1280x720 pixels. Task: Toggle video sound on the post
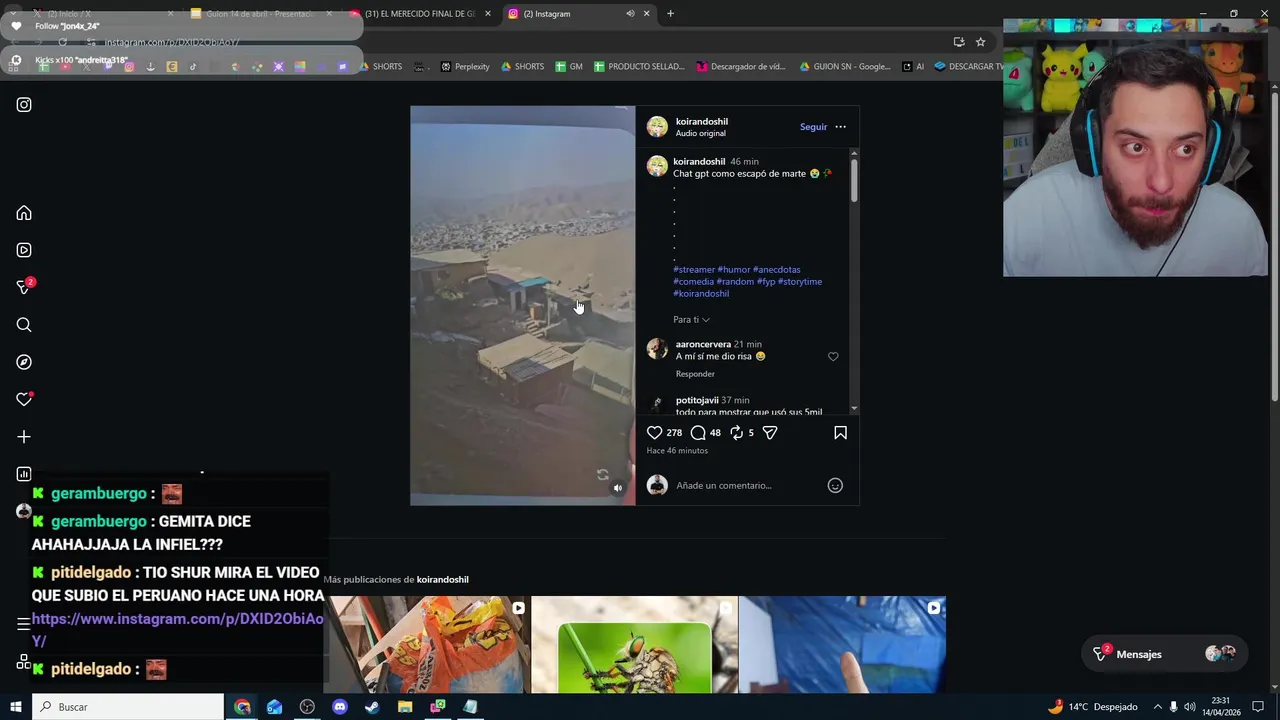(x=618, y=488)
